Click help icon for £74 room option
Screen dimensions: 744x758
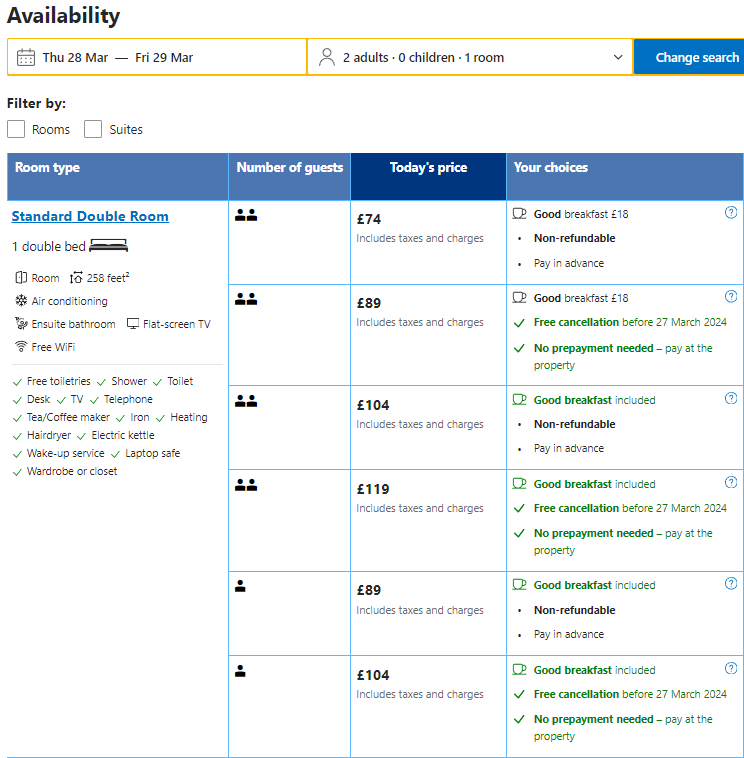730,212
